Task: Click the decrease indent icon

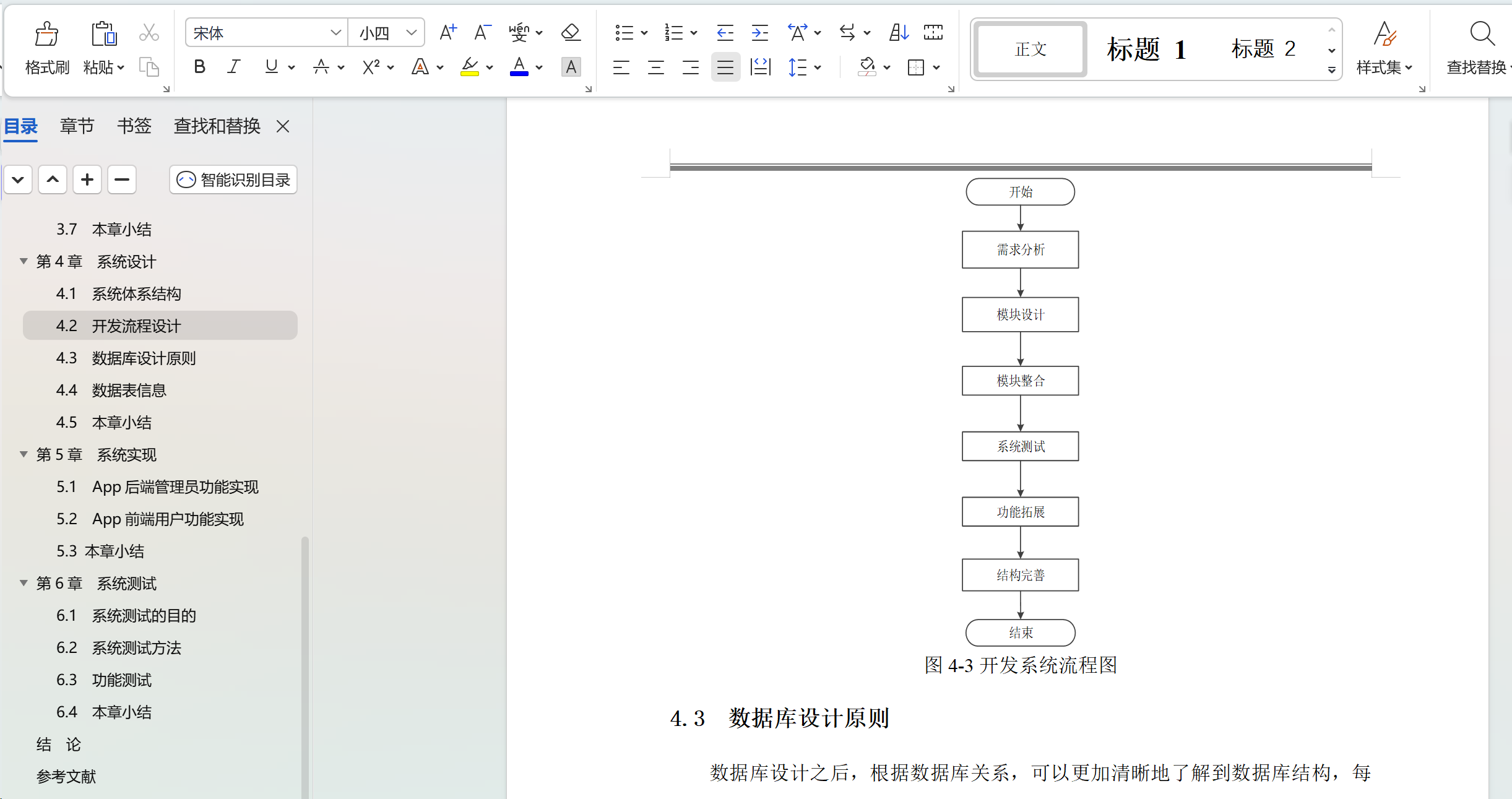Action: (725, 32)
